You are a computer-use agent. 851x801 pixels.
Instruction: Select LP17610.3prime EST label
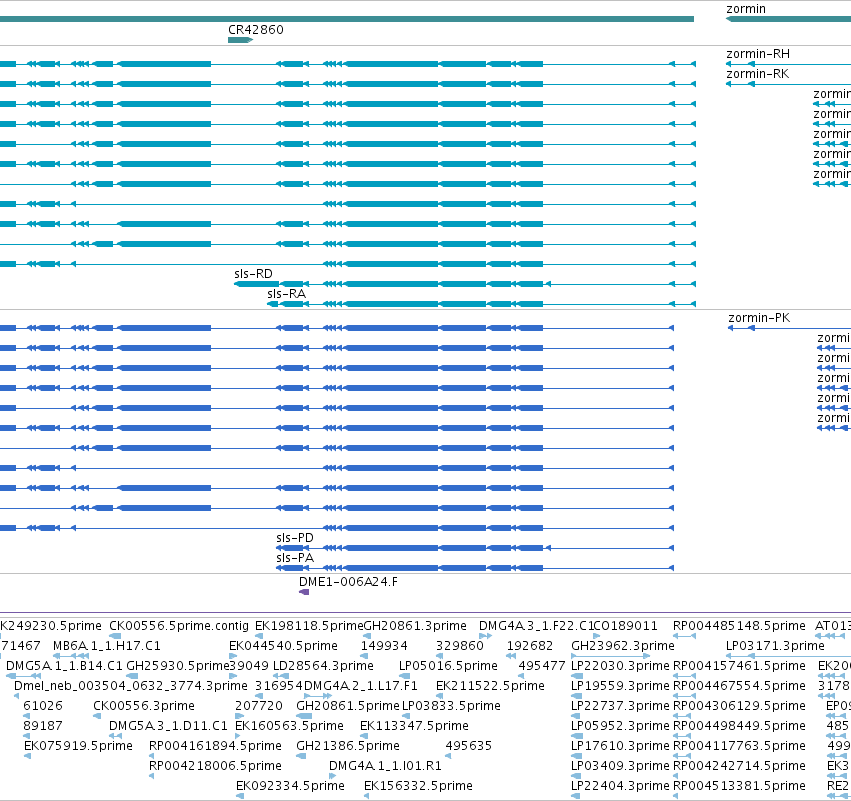[620, 746]
